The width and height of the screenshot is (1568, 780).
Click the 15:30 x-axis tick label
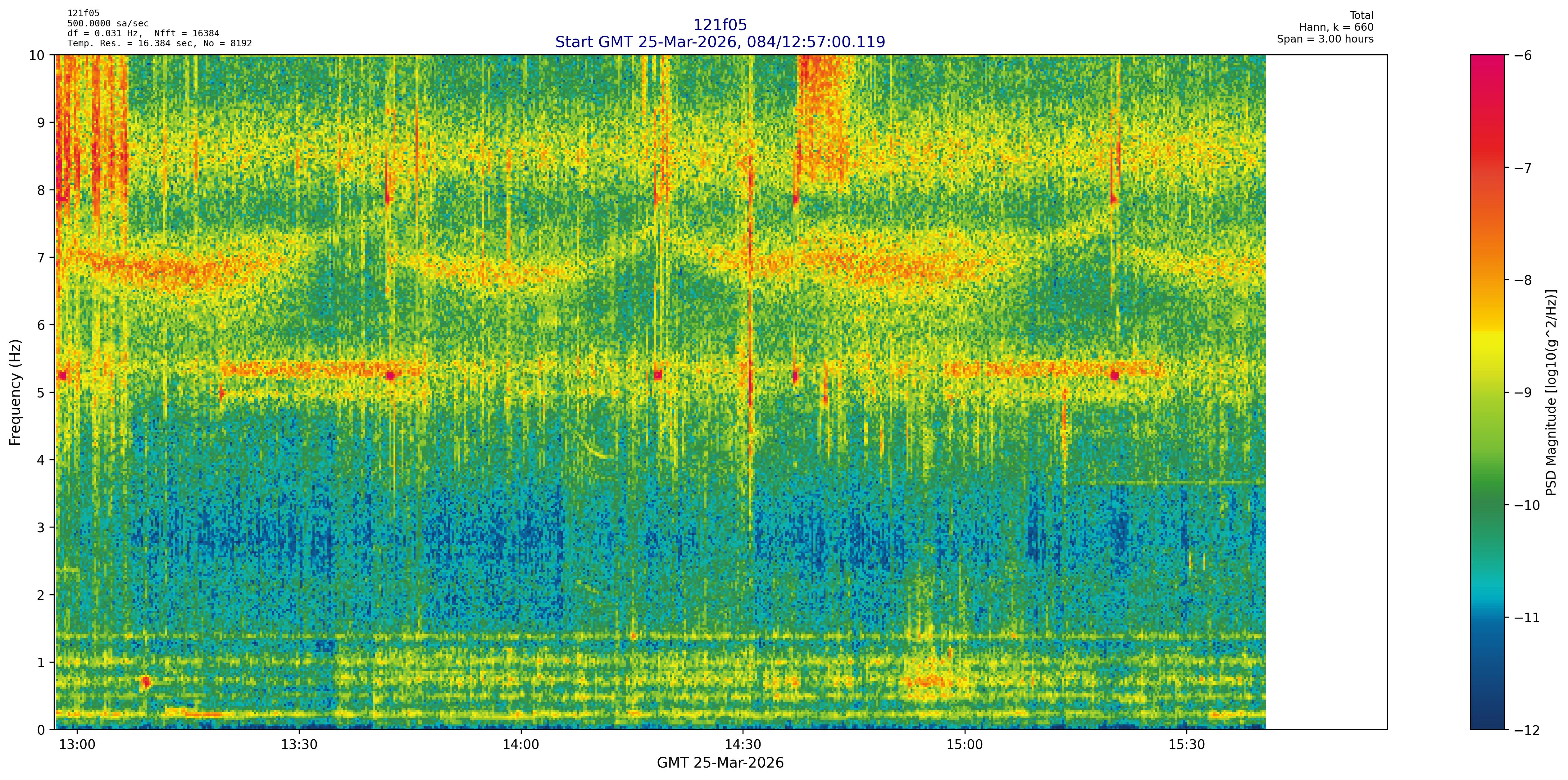(x=1187, y=745)
